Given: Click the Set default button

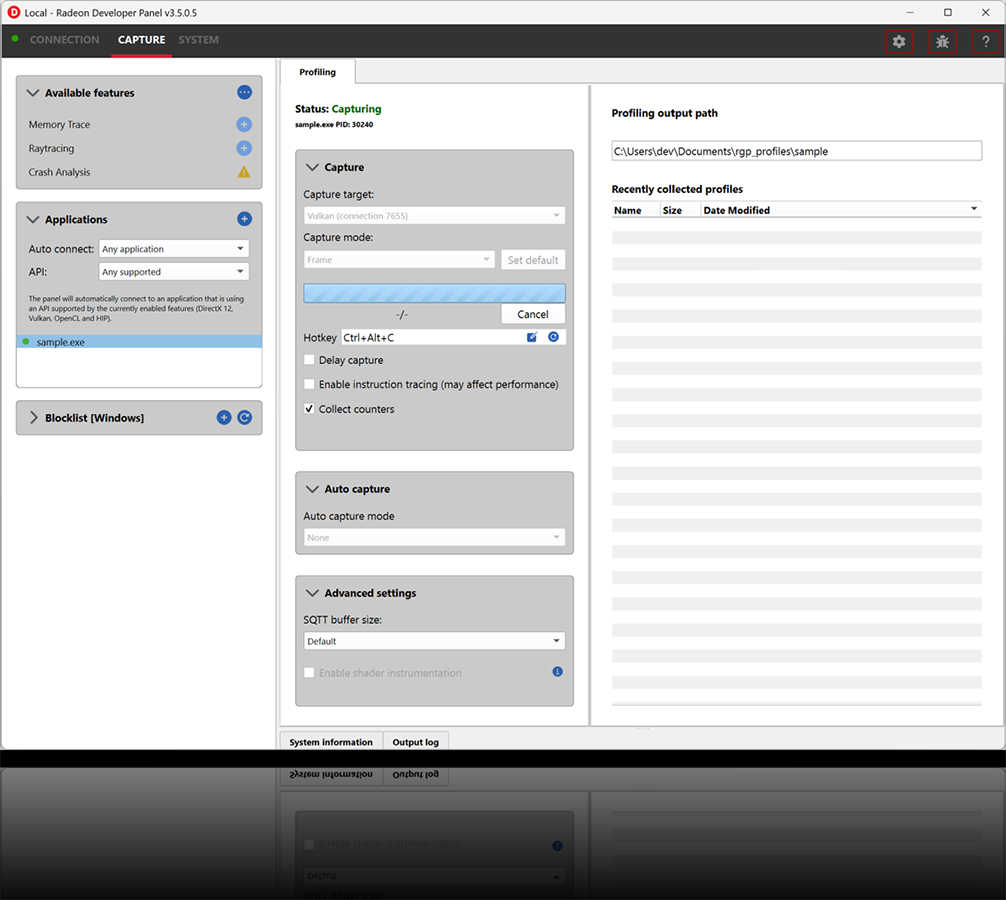Looking at the screenshot, I should click(533, 260).
